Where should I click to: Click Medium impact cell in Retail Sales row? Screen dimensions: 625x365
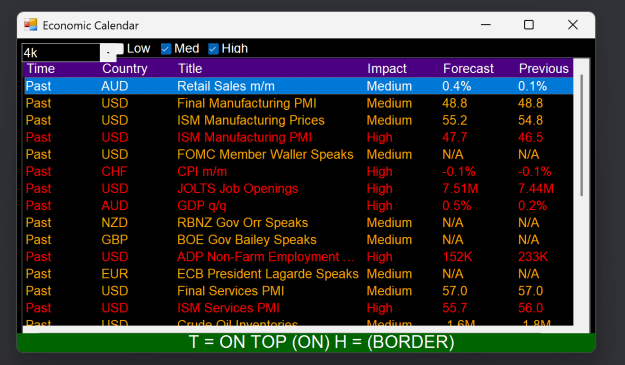(x=389, y=86)
